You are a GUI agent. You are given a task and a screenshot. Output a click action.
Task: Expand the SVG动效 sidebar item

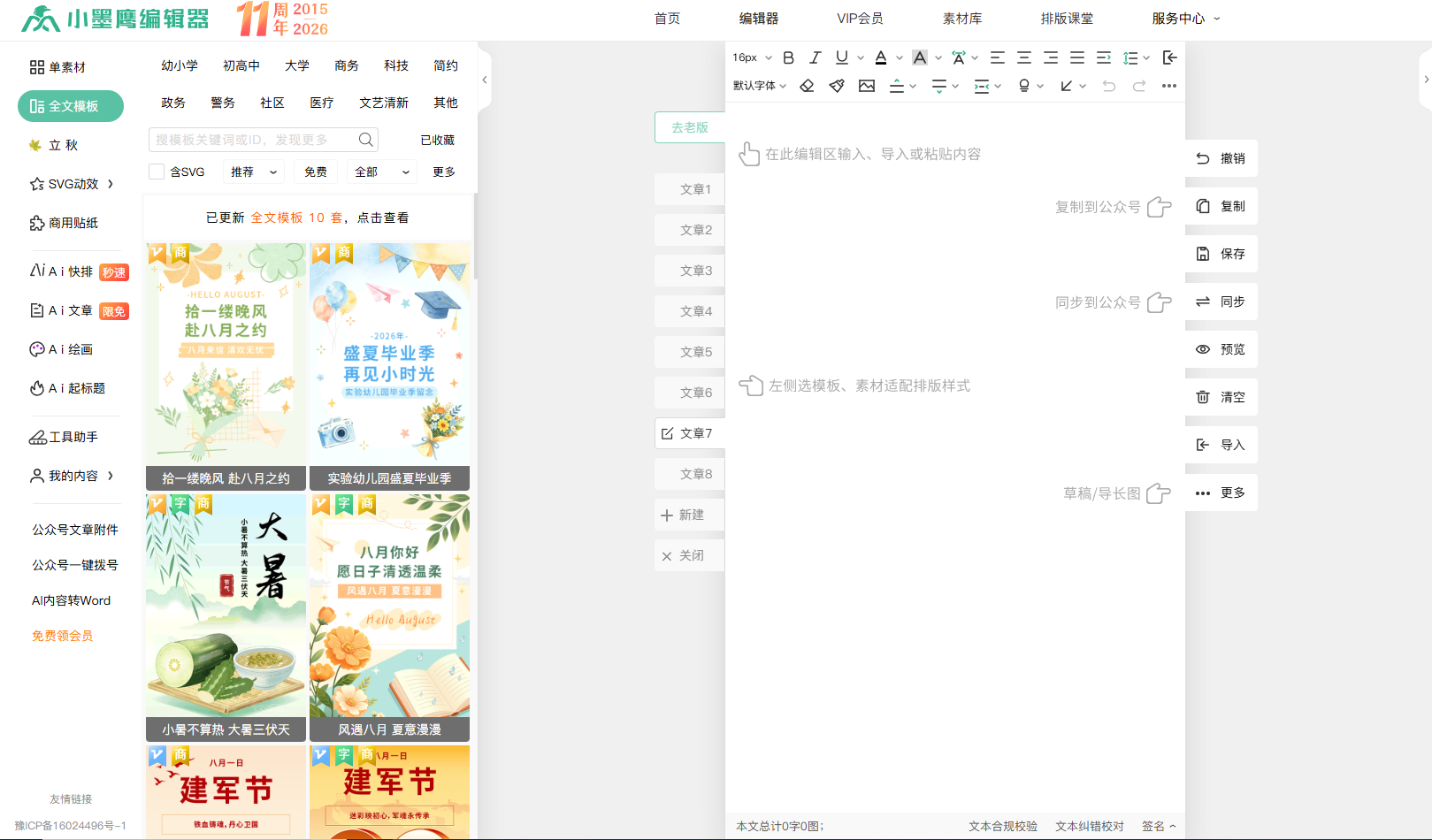[73, 184]
